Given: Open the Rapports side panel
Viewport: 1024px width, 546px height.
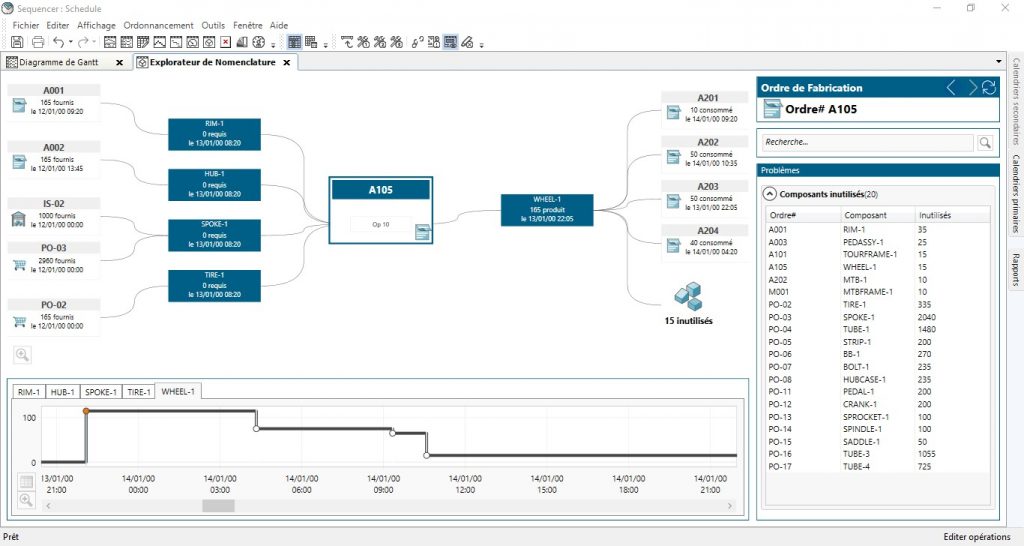Looking at the screenshot, I should click(x=1016, y=269).
